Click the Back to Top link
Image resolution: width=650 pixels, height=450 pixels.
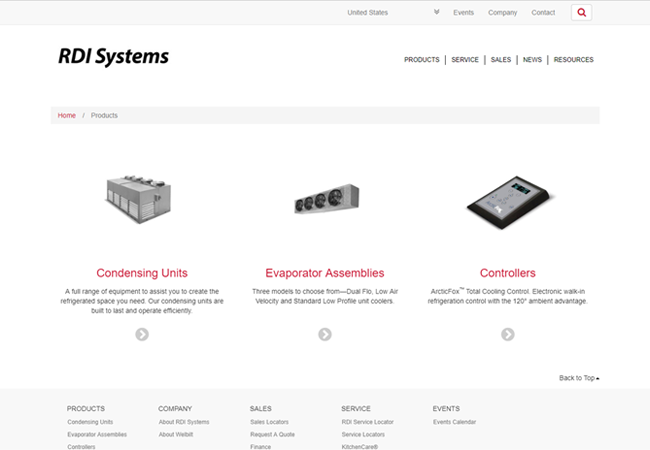579,378
